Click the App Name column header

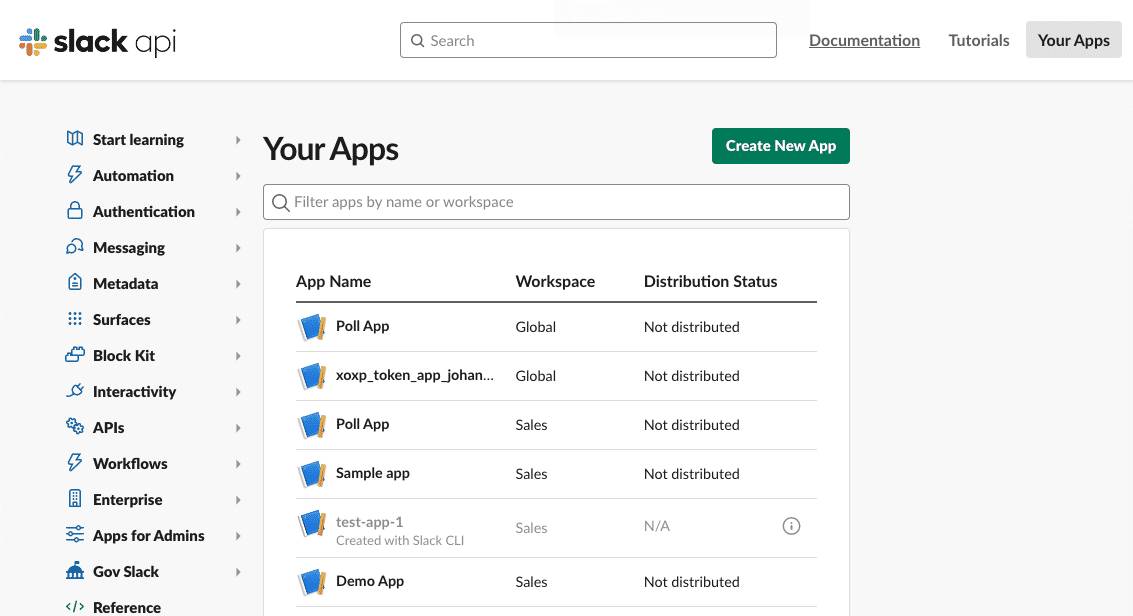click(x=333, y=282)
